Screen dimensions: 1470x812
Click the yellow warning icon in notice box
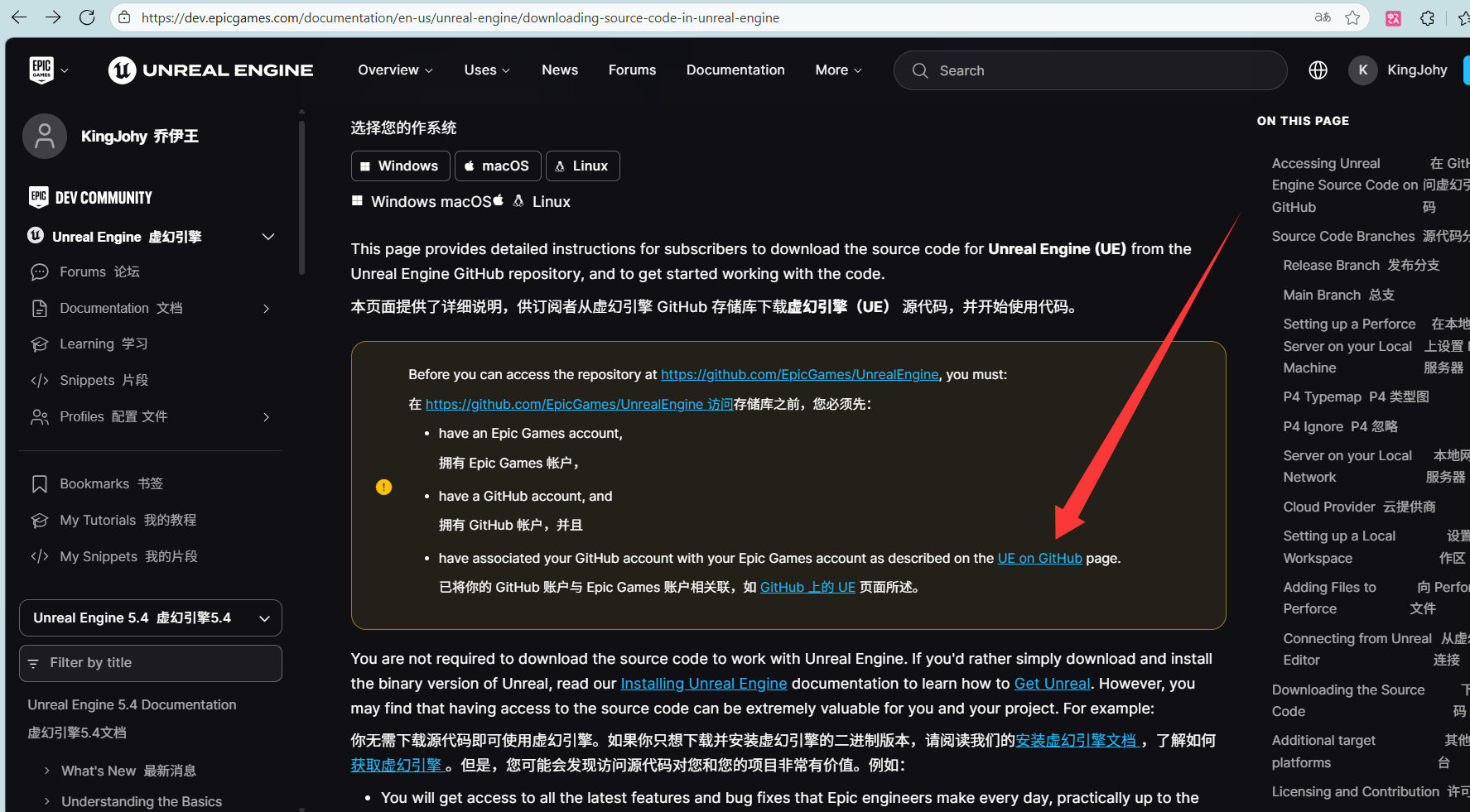click(383, 487)
